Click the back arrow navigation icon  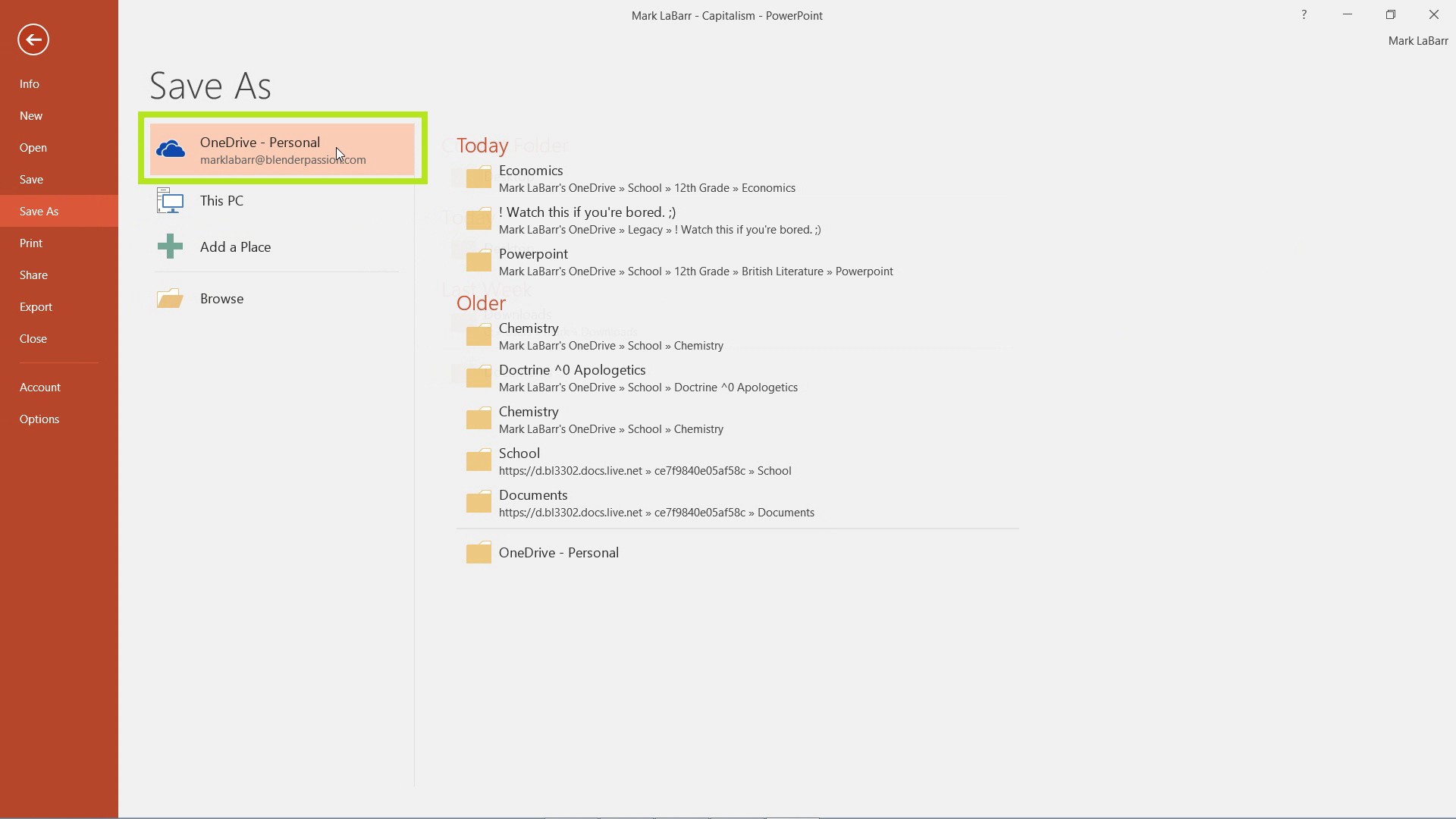click(33, 40)
